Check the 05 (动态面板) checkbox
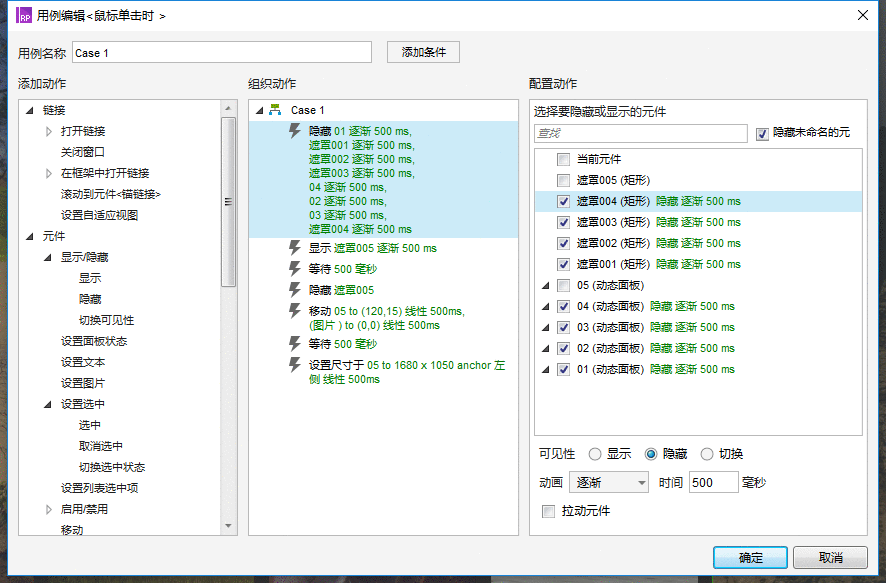This screenshot has height=583, width=886. click(563, 285)
